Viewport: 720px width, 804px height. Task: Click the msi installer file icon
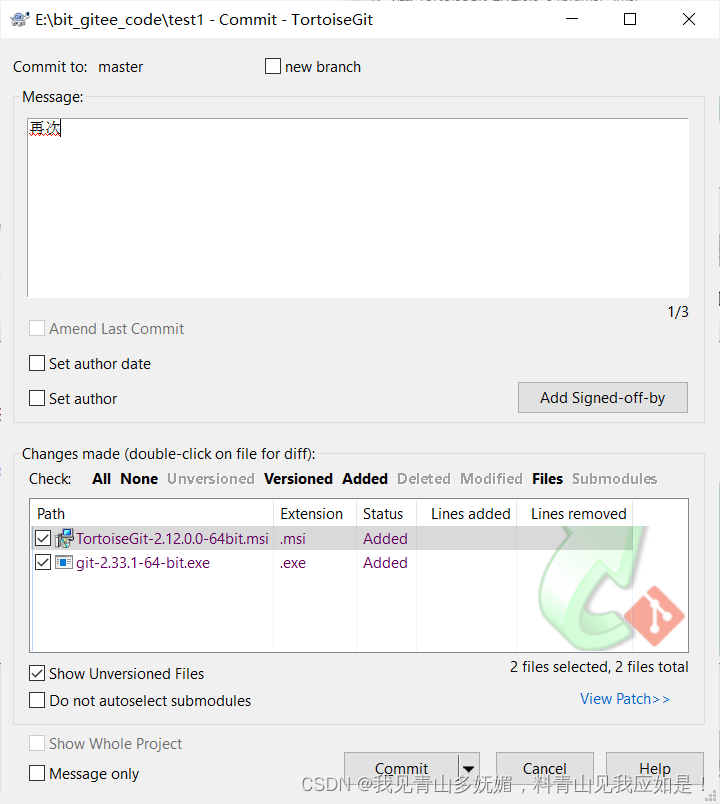coord(64,538)
